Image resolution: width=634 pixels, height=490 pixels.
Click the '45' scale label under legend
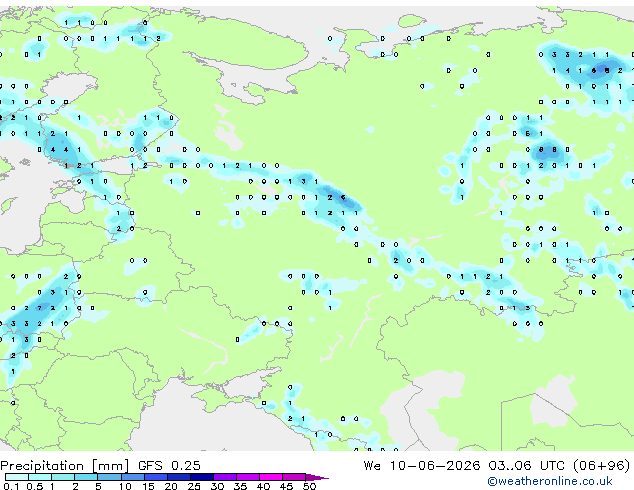[286, 486]
